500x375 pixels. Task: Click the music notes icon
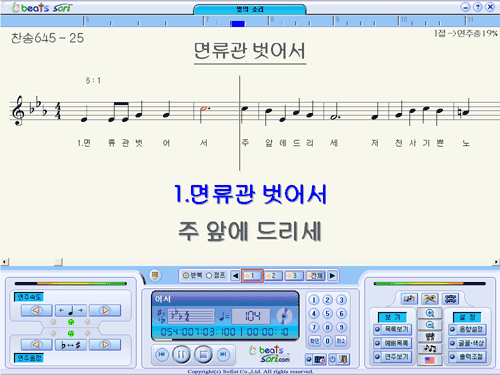tap(430, 348)
